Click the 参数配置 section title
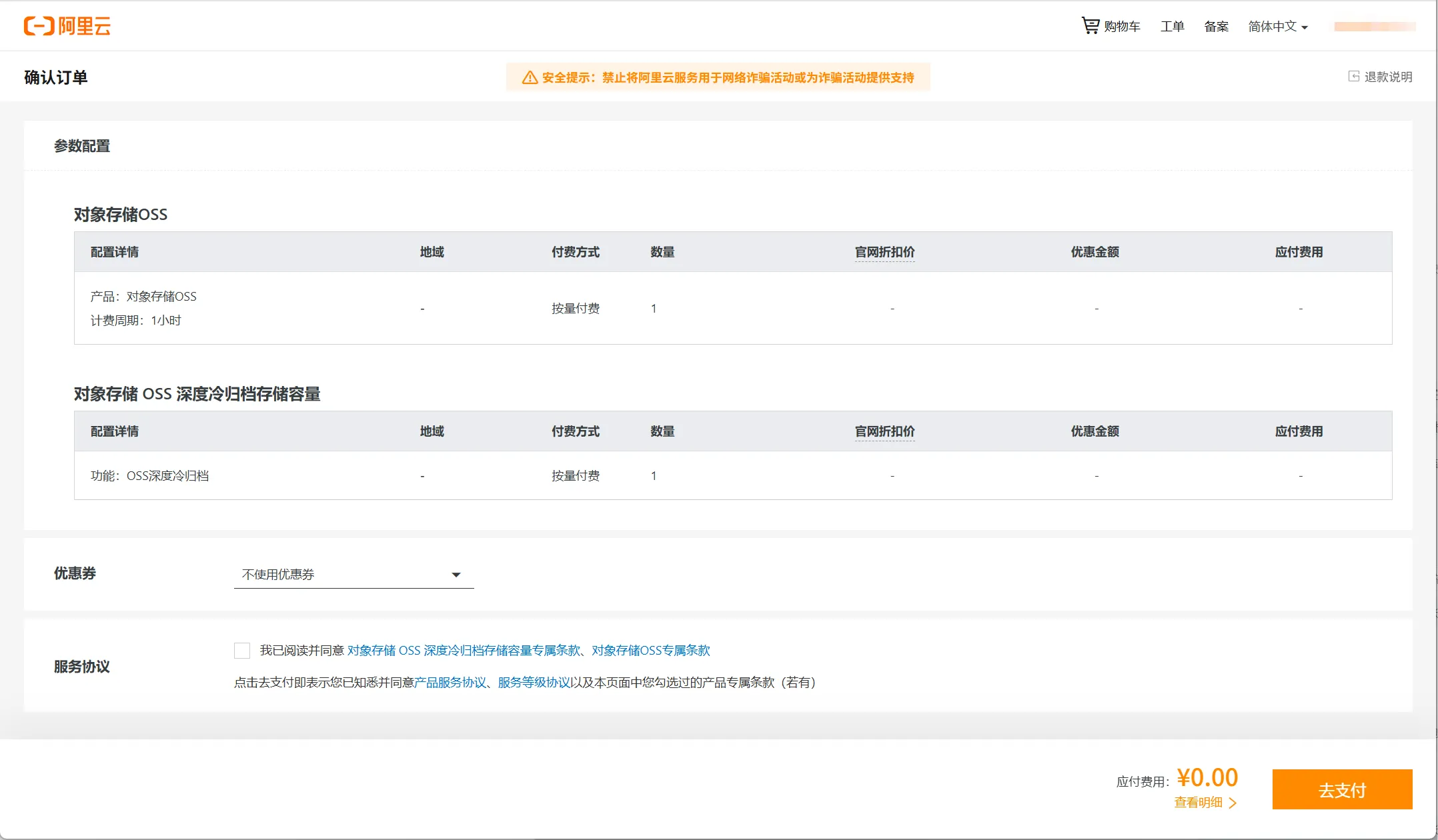Viewport: 1438px width, 840px height. pos(81,146)
